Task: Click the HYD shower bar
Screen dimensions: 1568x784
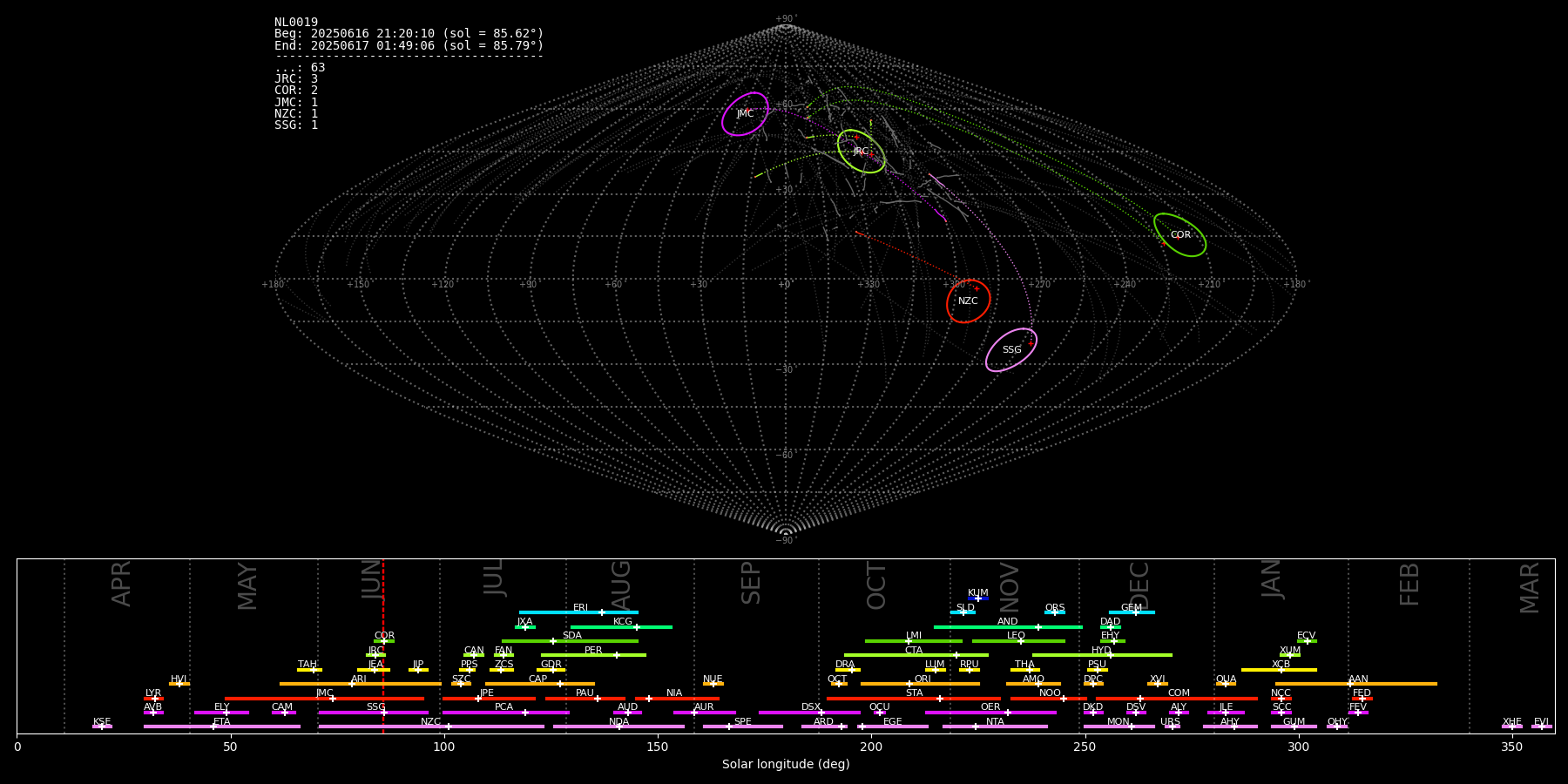Action: tap(1102, 655)
